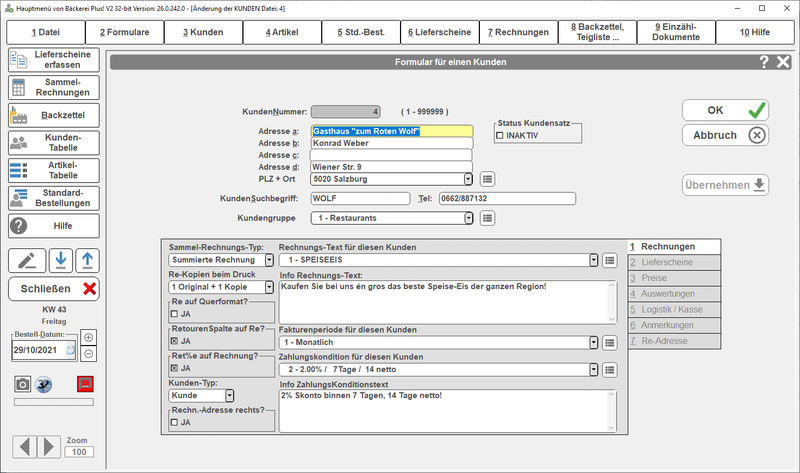
Task: Switch to the Logistik / Kasse tab
Action: (x=674, y=310)
